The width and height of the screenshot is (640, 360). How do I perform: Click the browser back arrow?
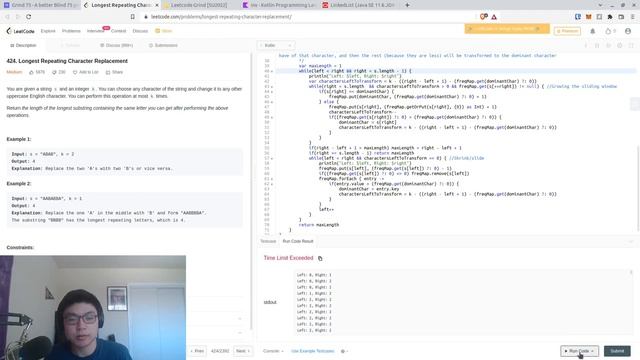coord(7,17)
